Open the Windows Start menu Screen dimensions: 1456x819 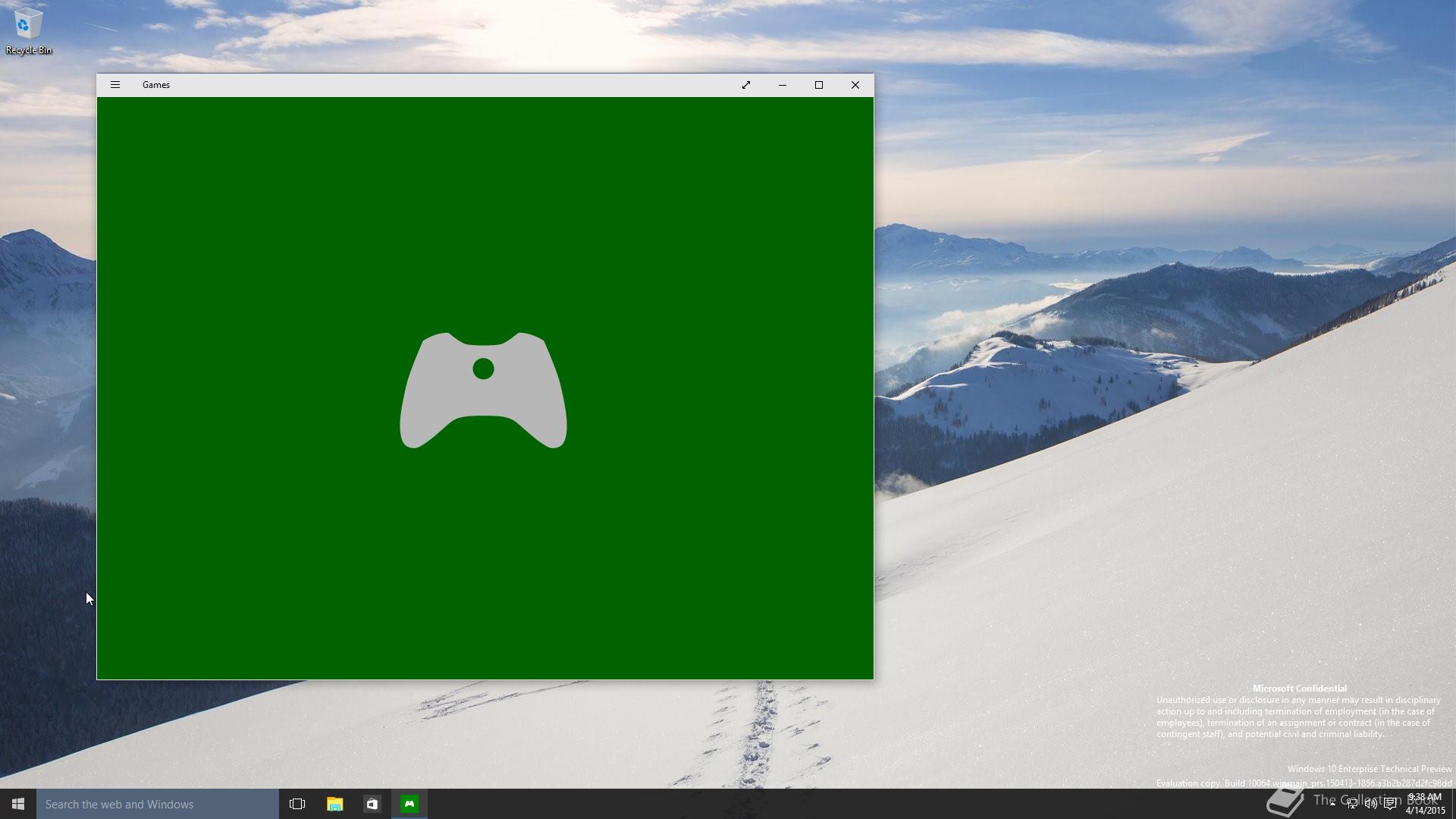point(18,804)
